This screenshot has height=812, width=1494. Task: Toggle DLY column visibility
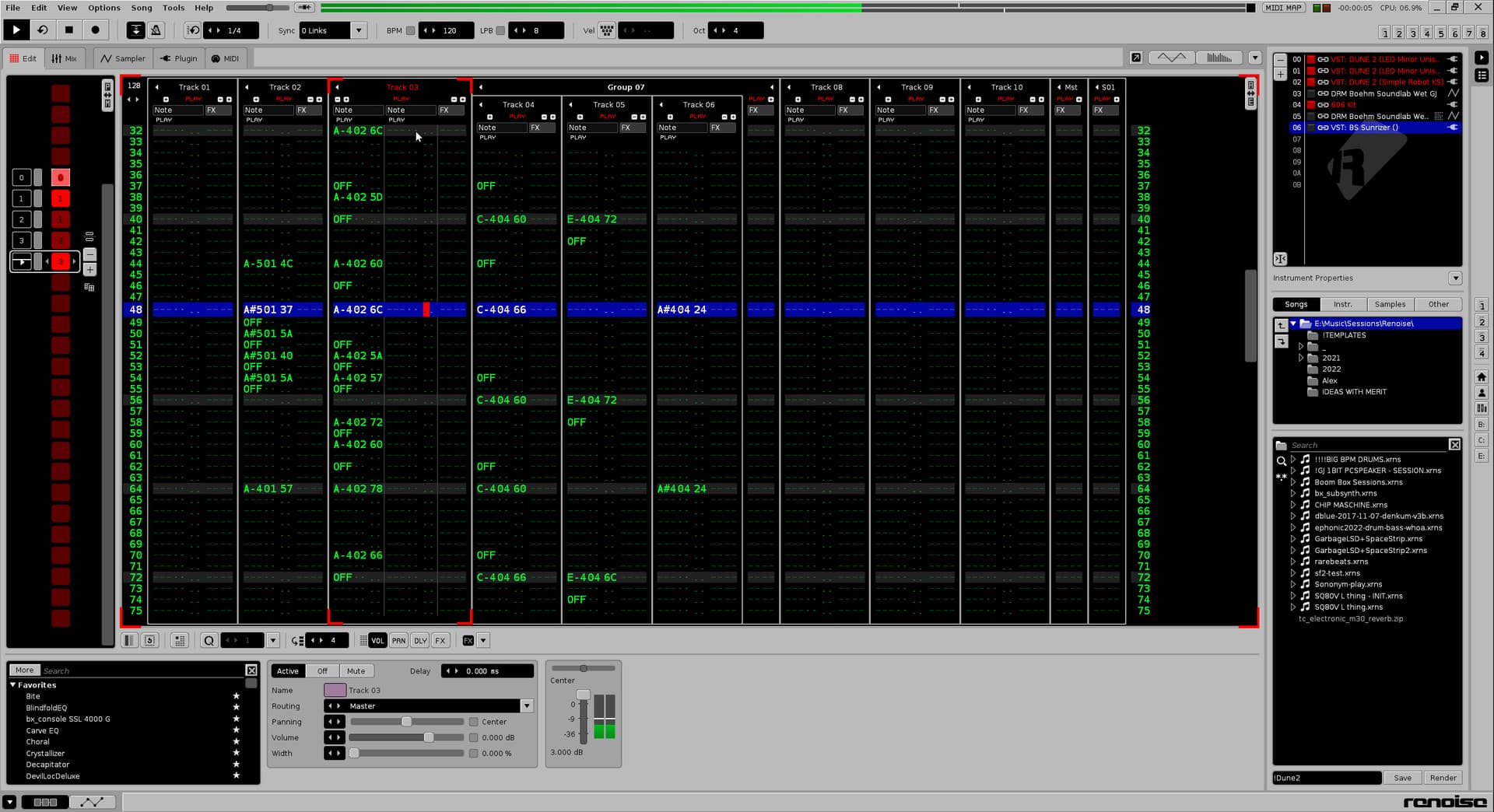coord(420,640)
